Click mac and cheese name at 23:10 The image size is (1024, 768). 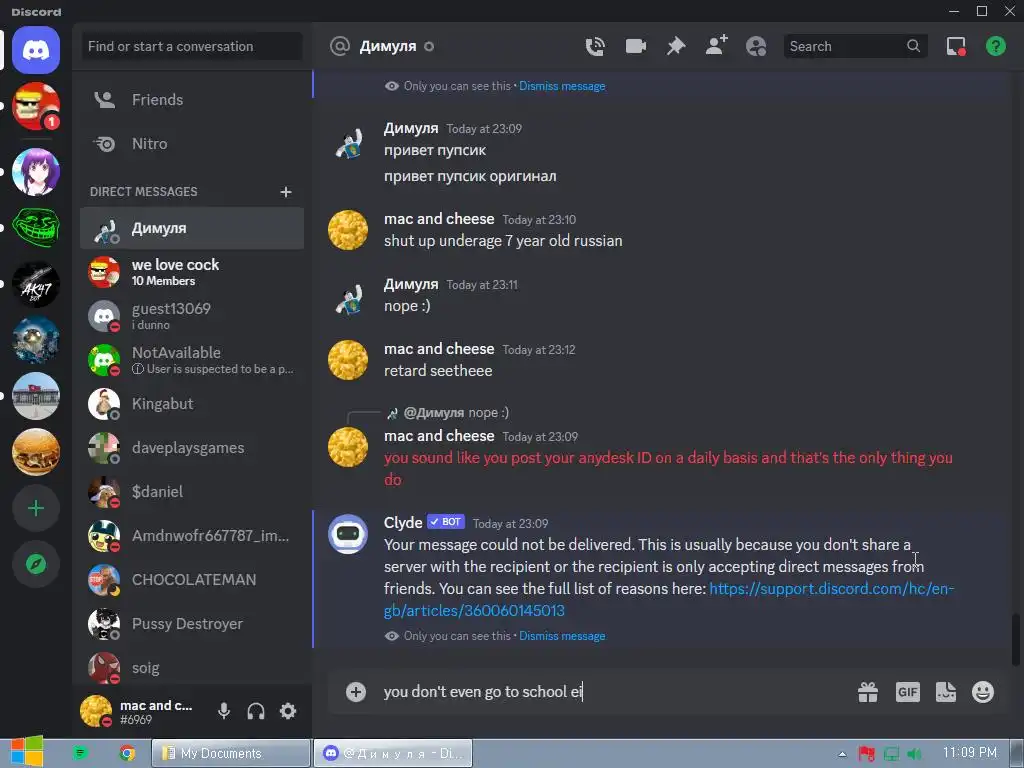click(x=439, y=219)
